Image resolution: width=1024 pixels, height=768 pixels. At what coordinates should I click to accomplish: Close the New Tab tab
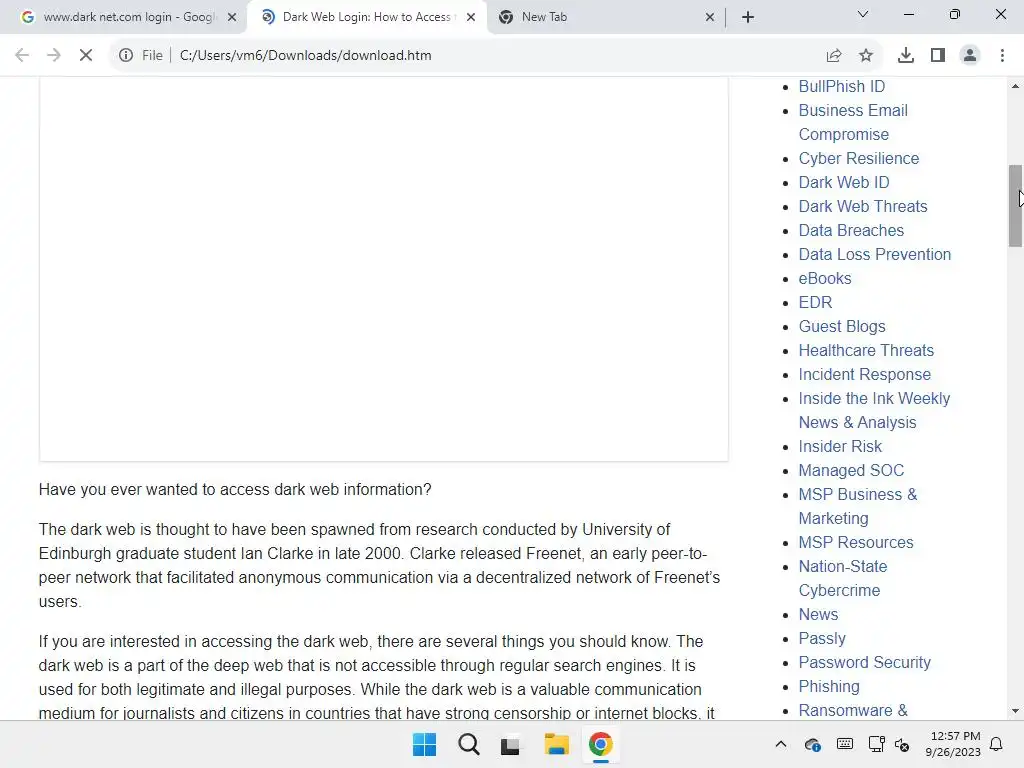[710, 17]
